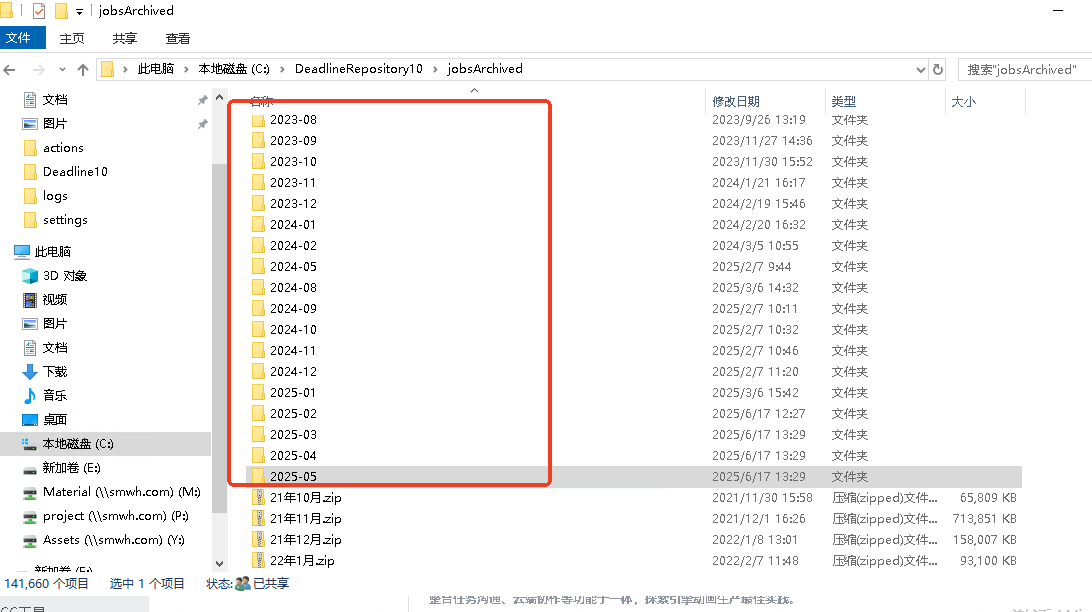This screenshot has height=612, width=1092.
Task: Switch to the 查看 ribbon tab
Action: click(x=178, y=38)
